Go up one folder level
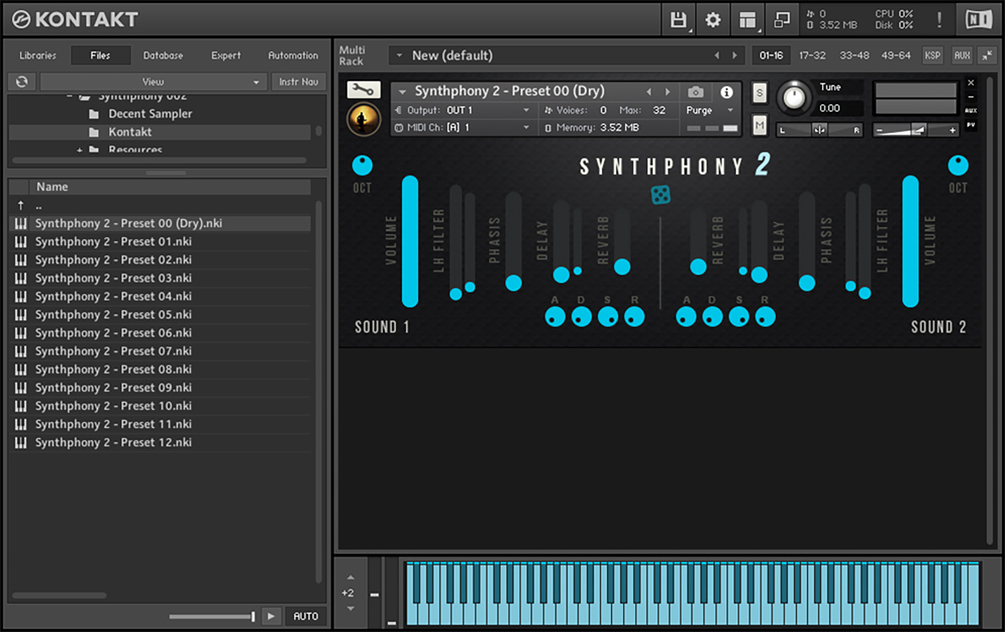 [x=21, y=205]
